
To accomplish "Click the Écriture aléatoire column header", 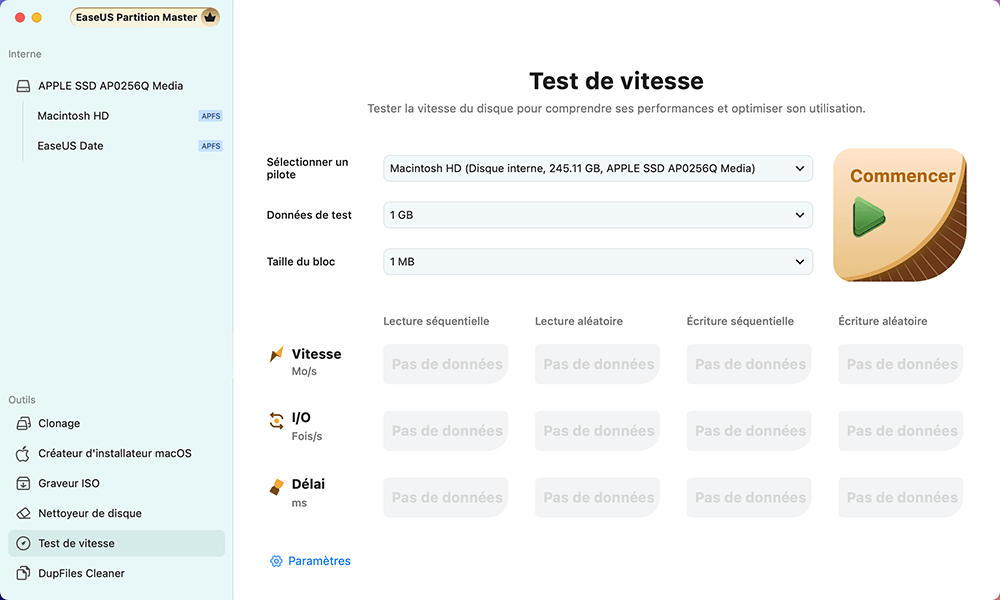I will click(x=883, y=321).
